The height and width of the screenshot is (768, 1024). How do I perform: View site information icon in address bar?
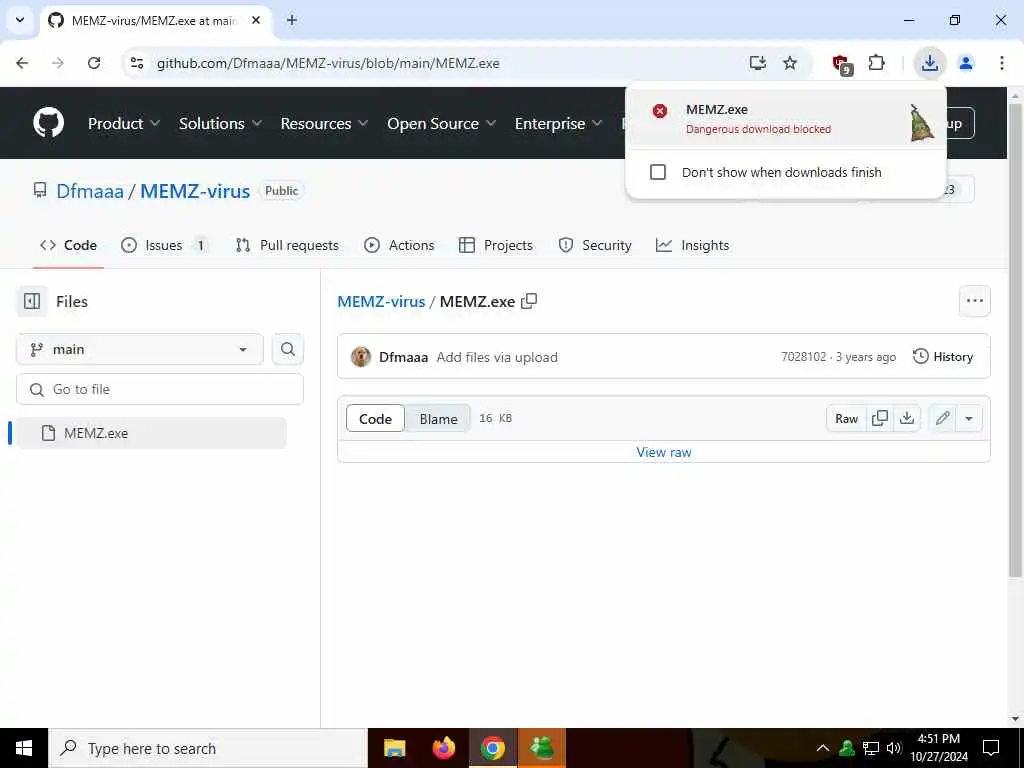pos(137,63)
